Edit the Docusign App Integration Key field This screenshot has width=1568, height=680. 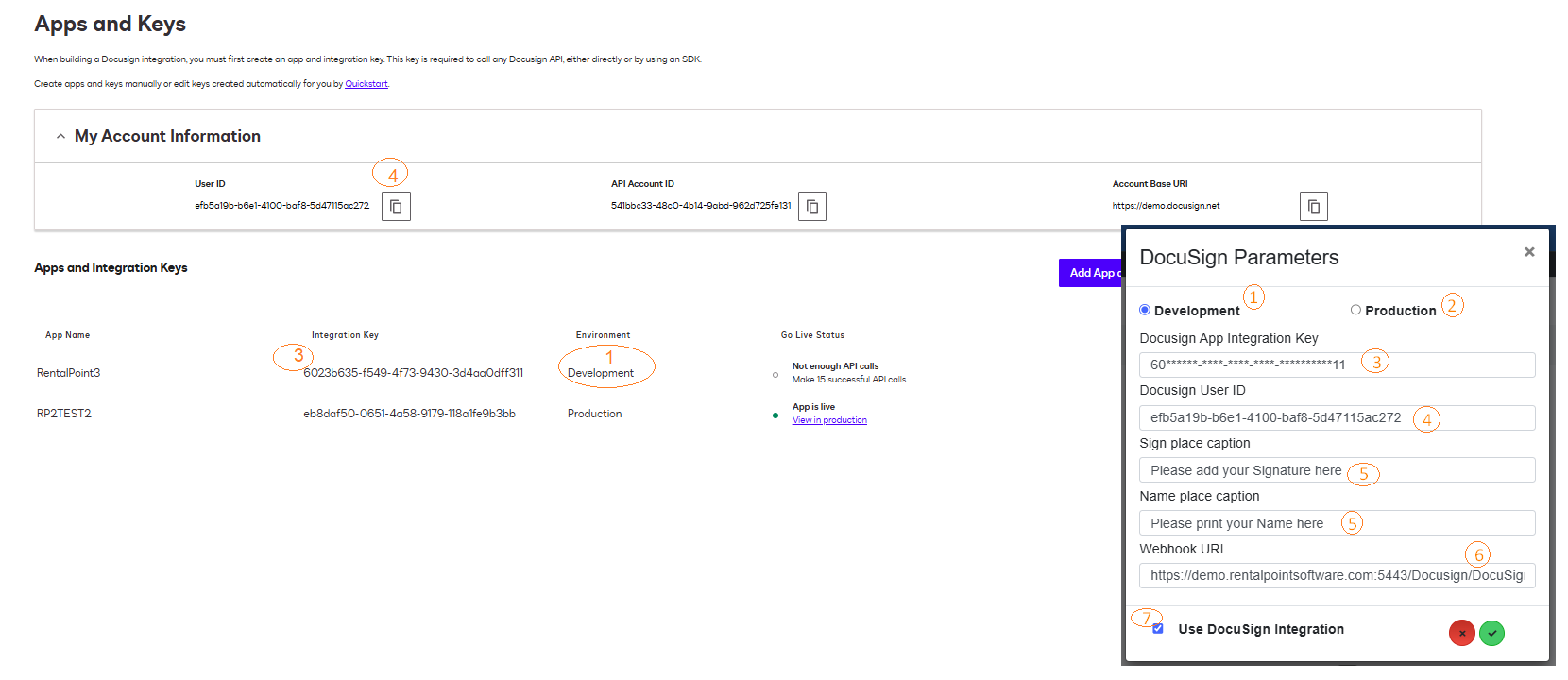pos(1337,365)
